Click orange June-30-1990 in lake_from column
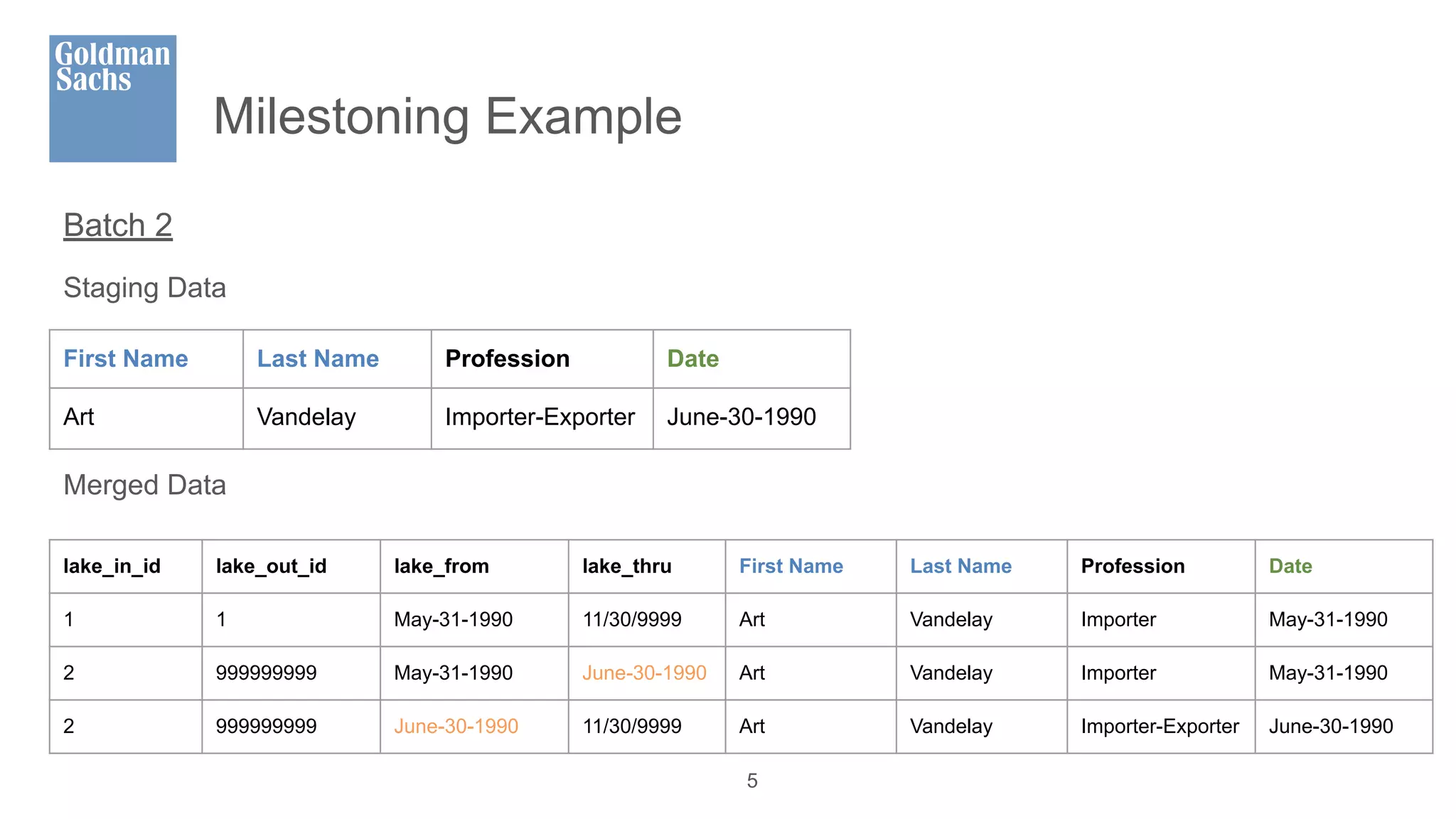1456x819 pixels. pyautogui.click(x=456, y=727)
